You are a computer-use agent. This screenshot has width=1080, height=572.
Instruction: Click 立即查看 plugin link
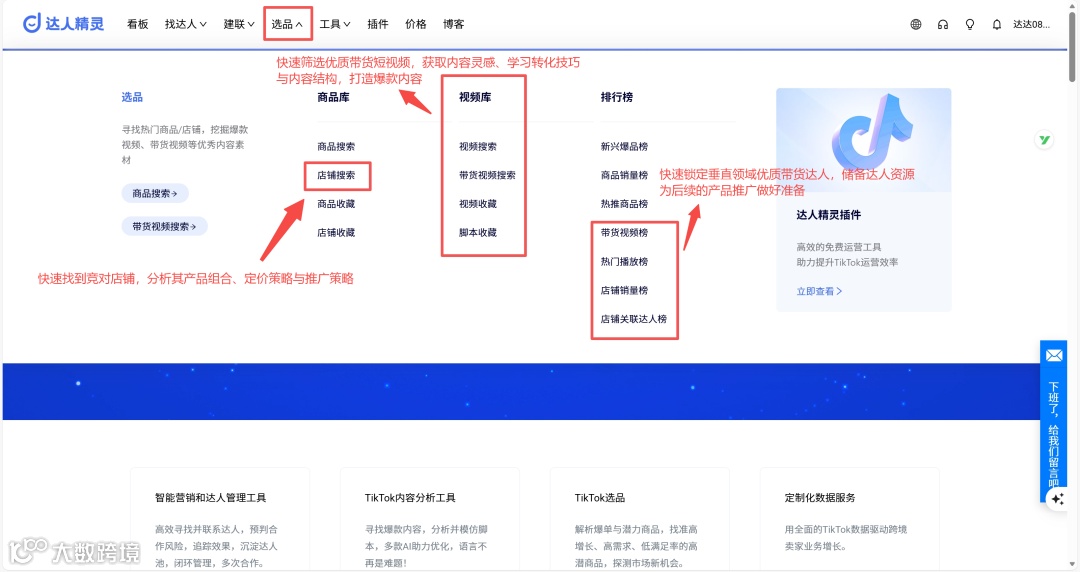point(819,292)
